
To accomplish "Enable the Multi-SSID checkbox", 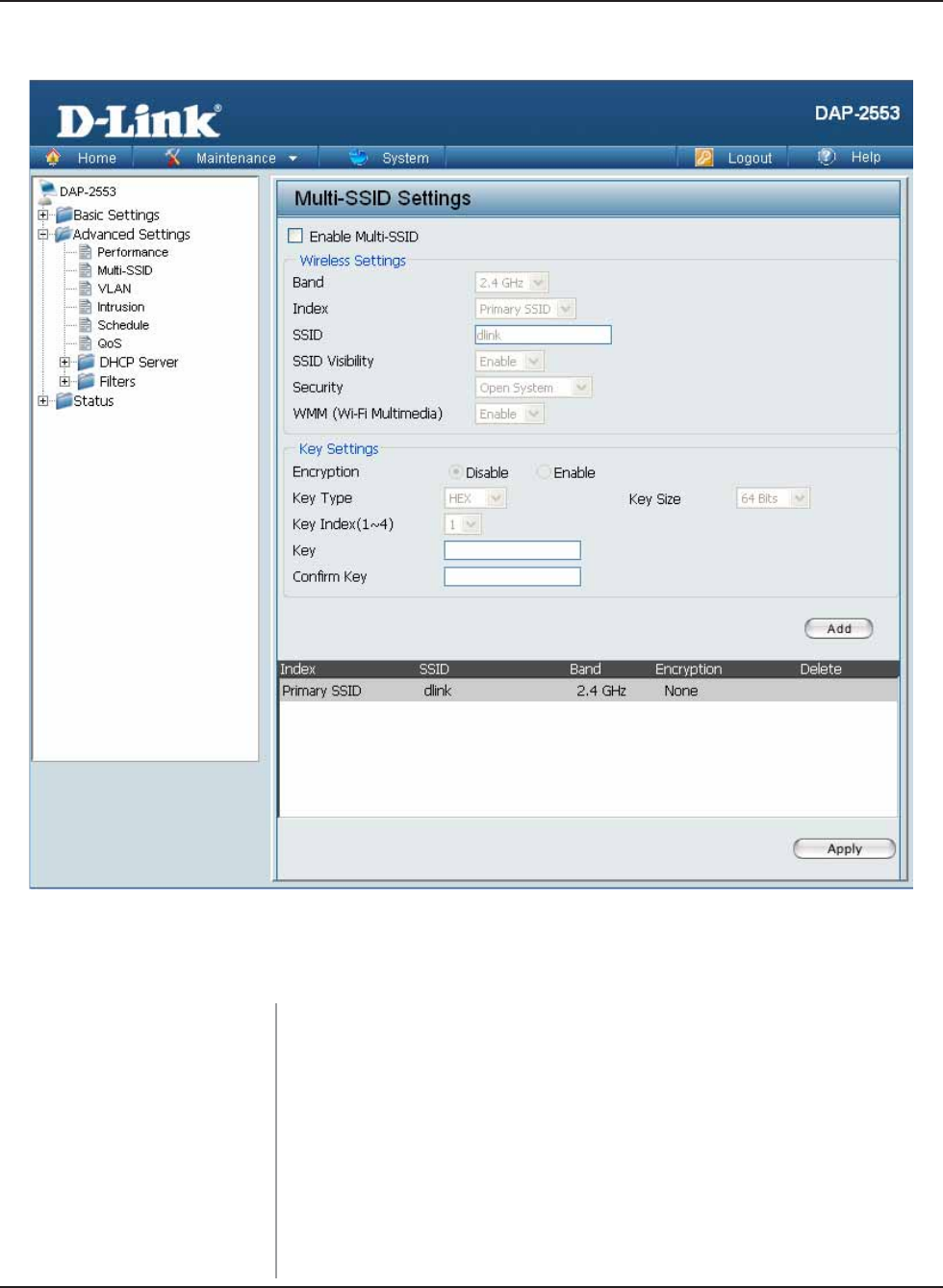I will coord(295,236).
